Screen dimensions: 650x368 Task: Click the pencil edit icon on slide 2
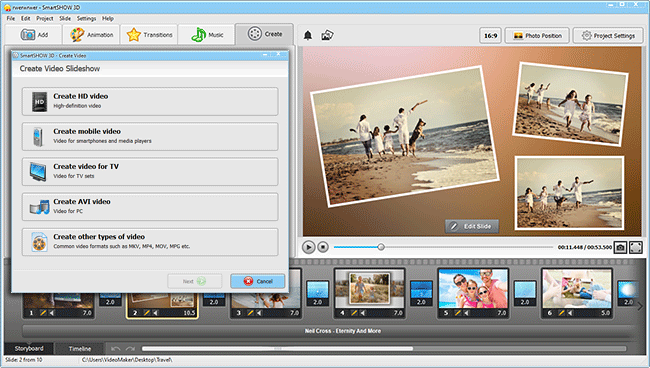pos(147,313)
